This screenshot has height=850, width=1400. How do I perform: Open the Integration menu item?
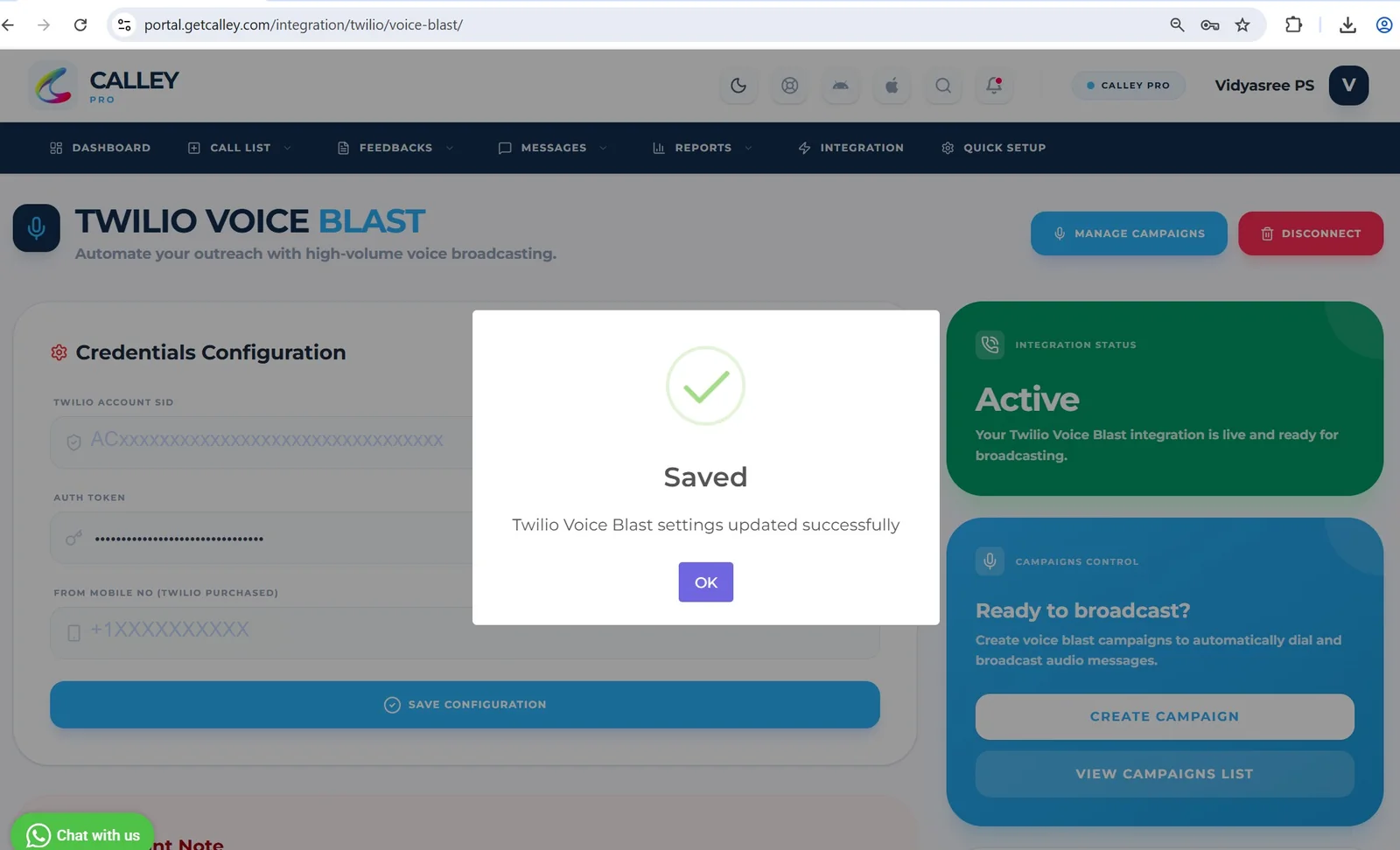[x=850, y=148]
